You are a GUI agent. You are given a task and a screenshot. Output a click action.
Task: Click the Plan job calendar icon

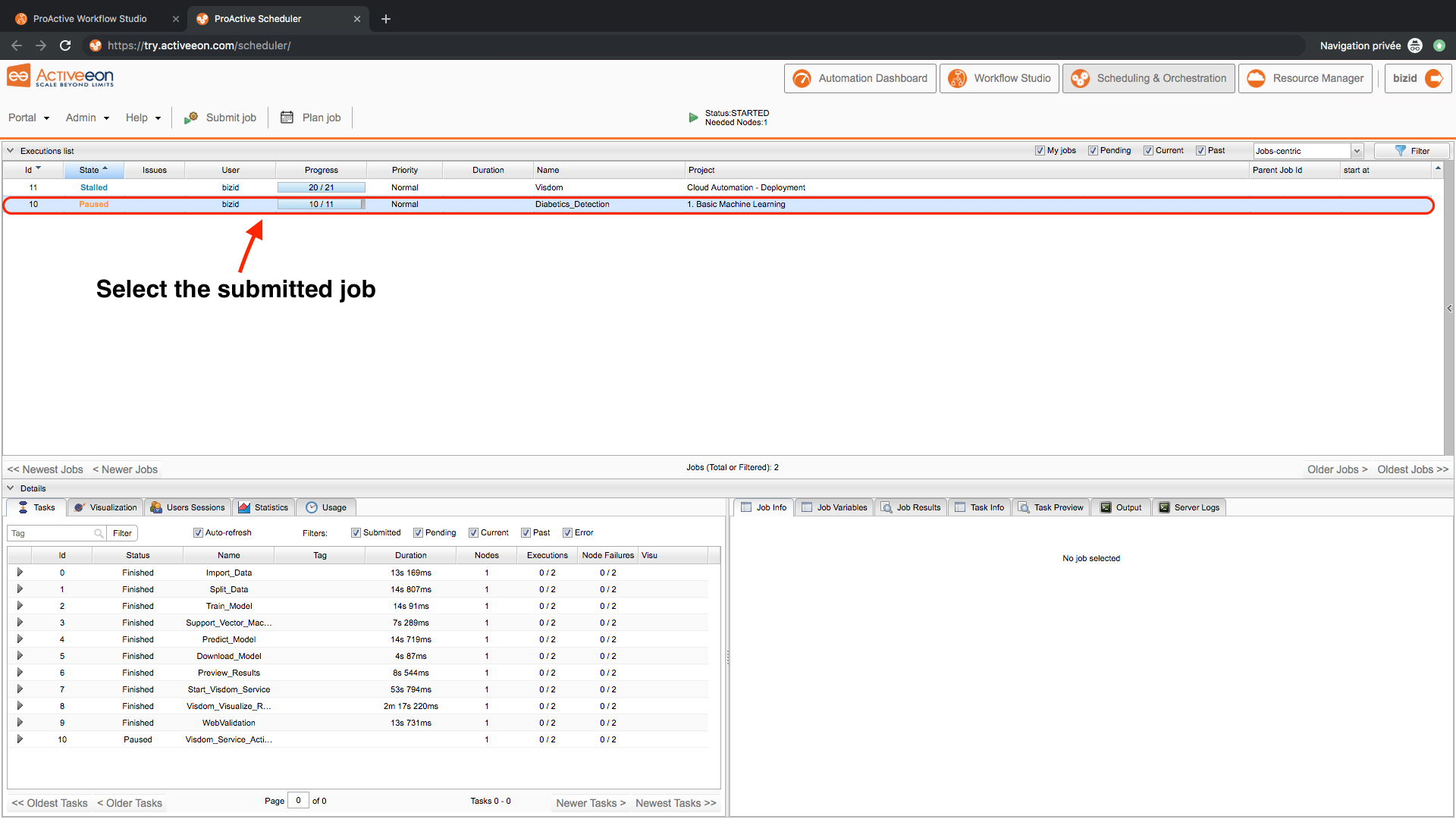point(287,118)
